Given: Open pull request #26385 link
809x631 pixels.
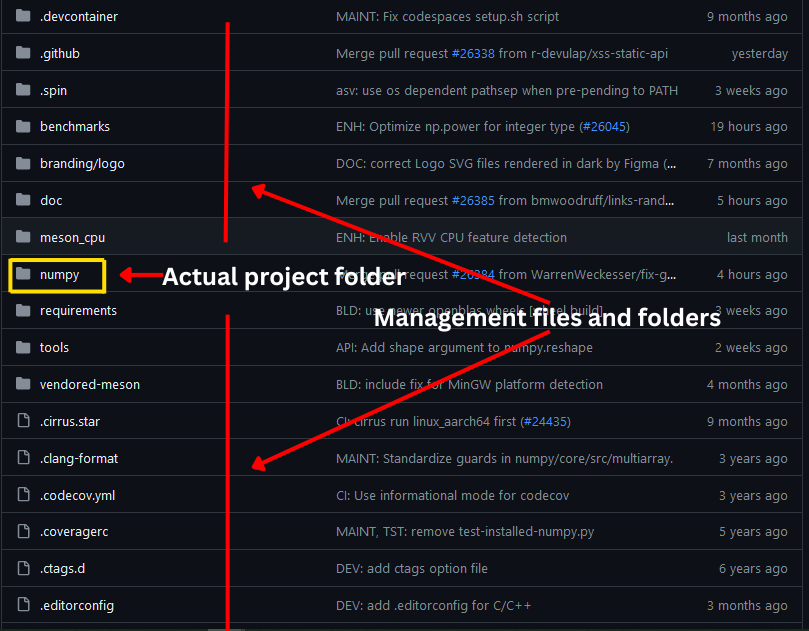Looking at the screenshot, I should tap(473, 200).
